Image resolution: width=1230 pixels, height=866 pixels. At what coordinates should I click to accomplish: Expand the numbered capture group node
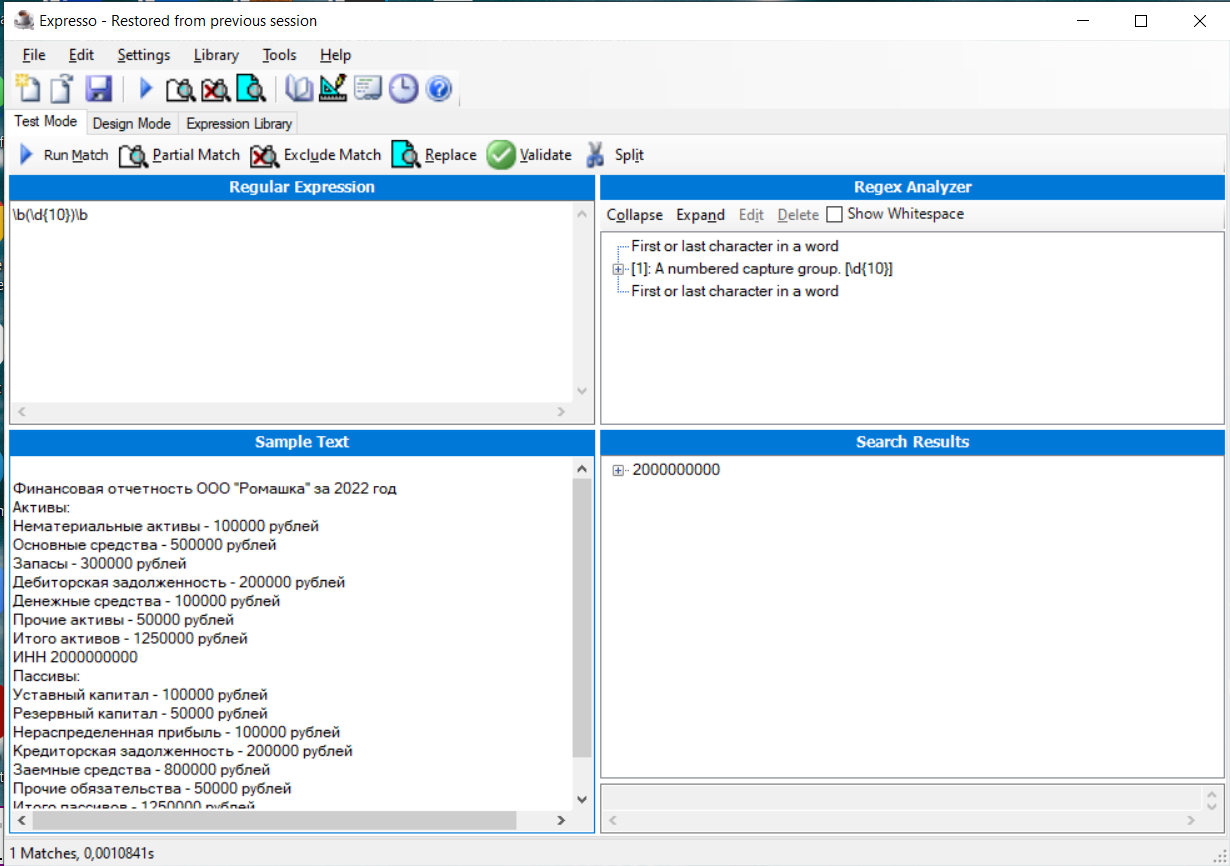coord(618,269)
